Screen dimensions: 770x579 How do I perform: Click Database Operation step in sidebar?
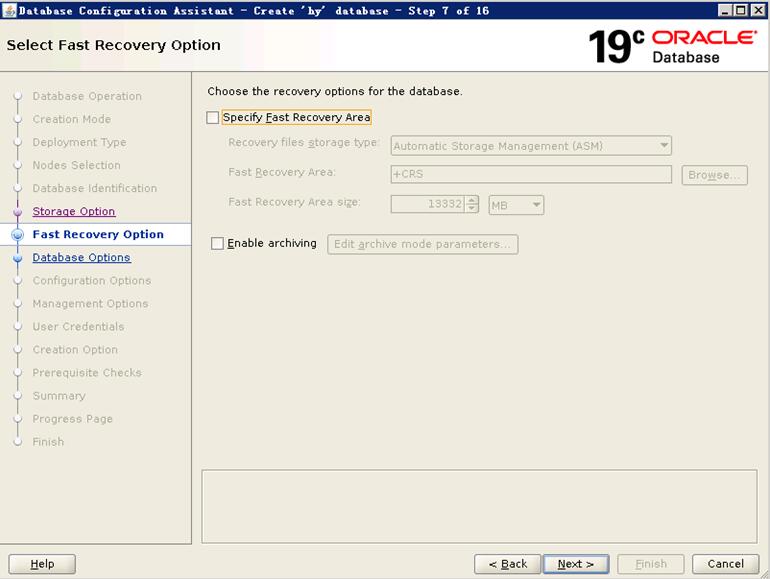click(87, 96)
